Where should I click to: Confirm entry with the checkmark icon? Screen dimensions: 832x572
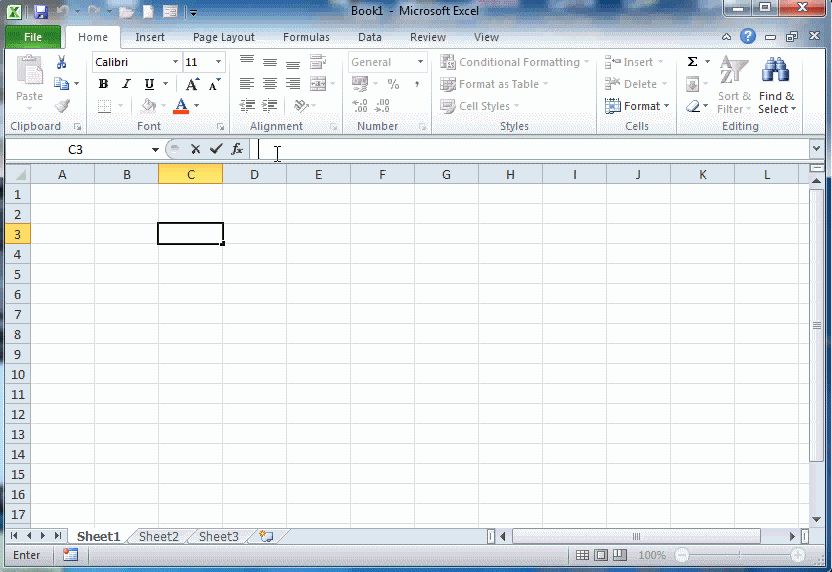(x=216, y=149)
